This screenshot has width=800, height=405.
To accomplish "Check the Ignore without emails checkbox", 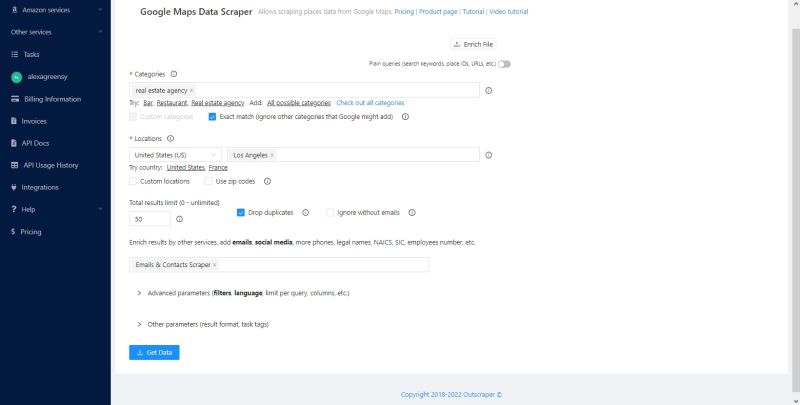I will [330, 213].
